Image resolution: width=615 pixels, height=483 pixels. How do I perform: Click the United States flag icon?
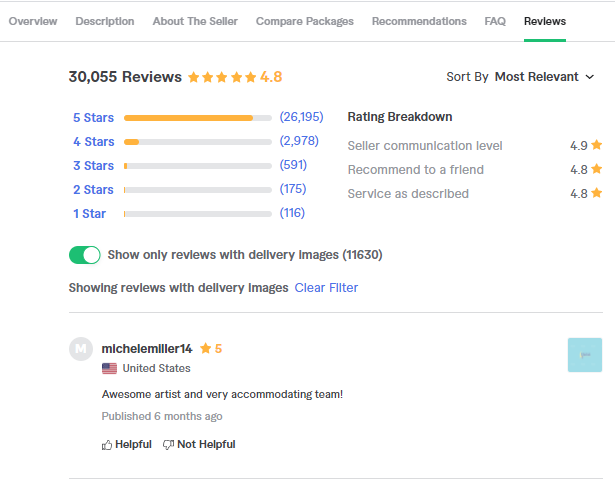(109, 368)
